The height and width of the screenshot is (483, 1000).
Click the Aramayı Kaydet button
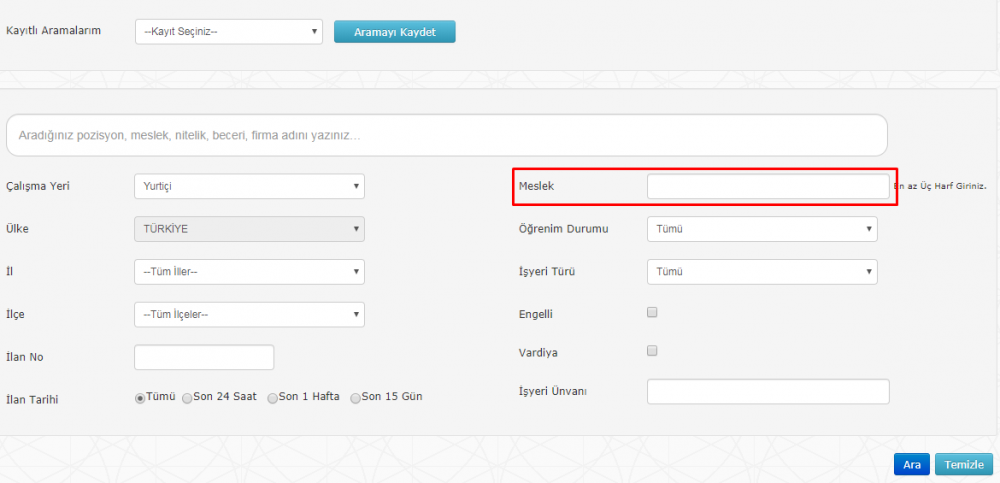395,31
